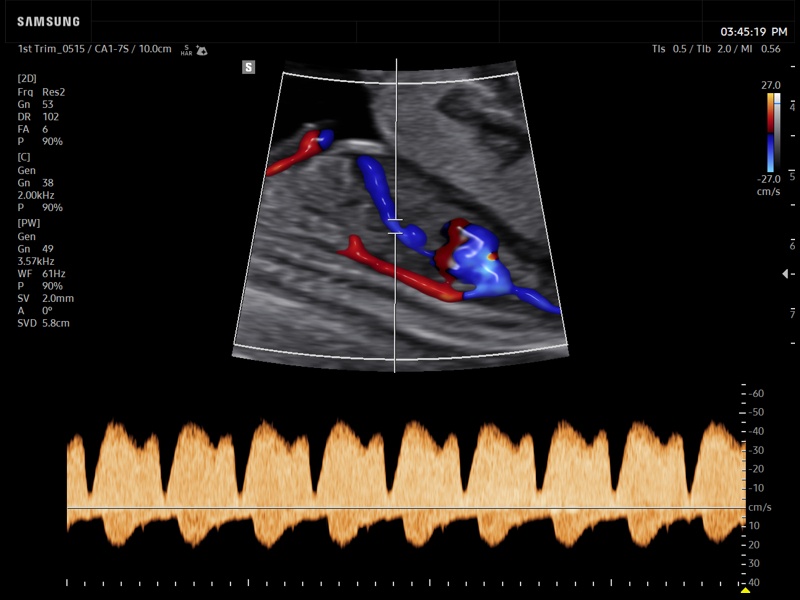
Task: Click the TIs 0.5 thermal index display
Action: [662, 46]
